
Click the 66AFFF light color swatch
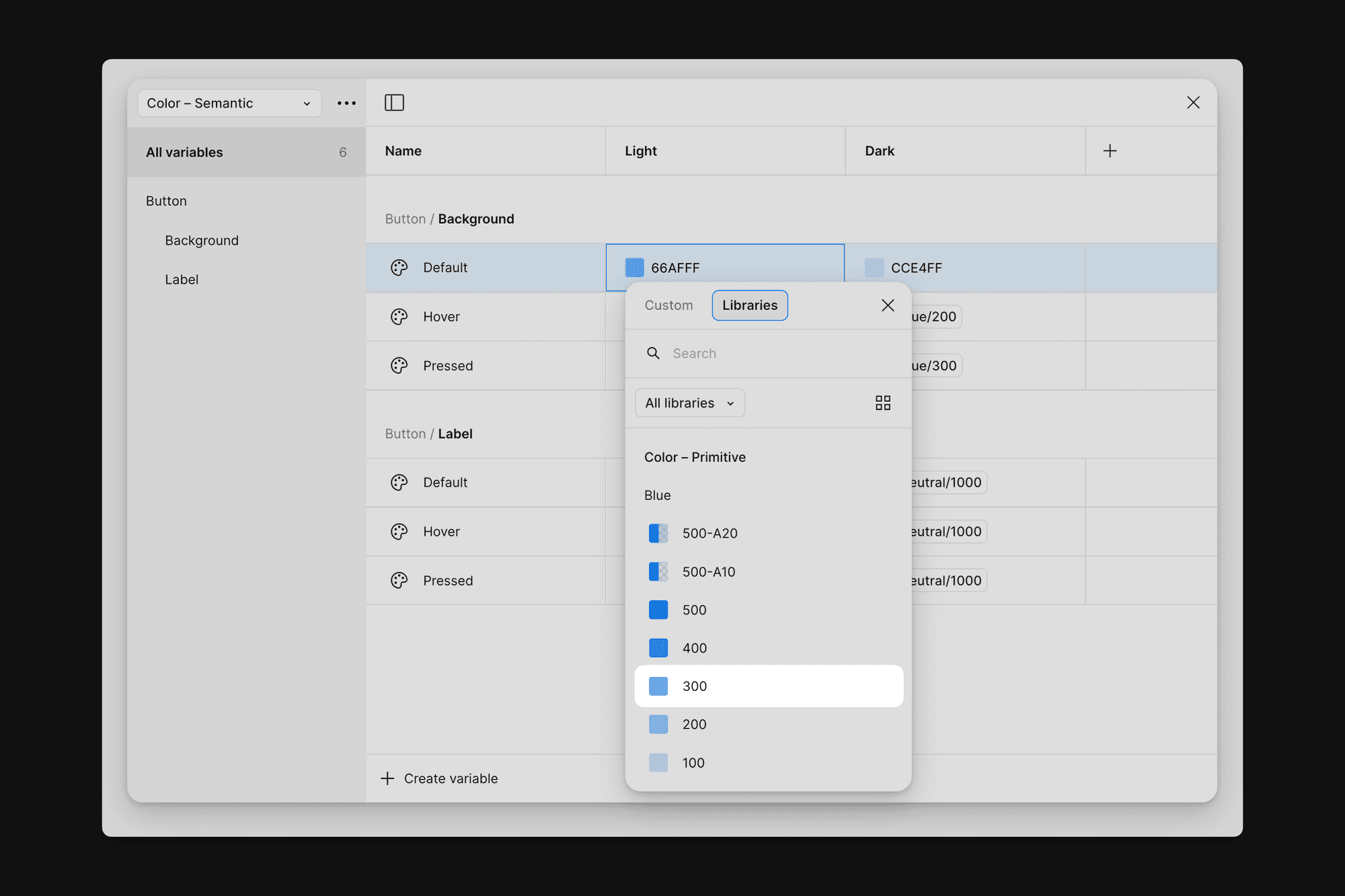click(634, 268)
